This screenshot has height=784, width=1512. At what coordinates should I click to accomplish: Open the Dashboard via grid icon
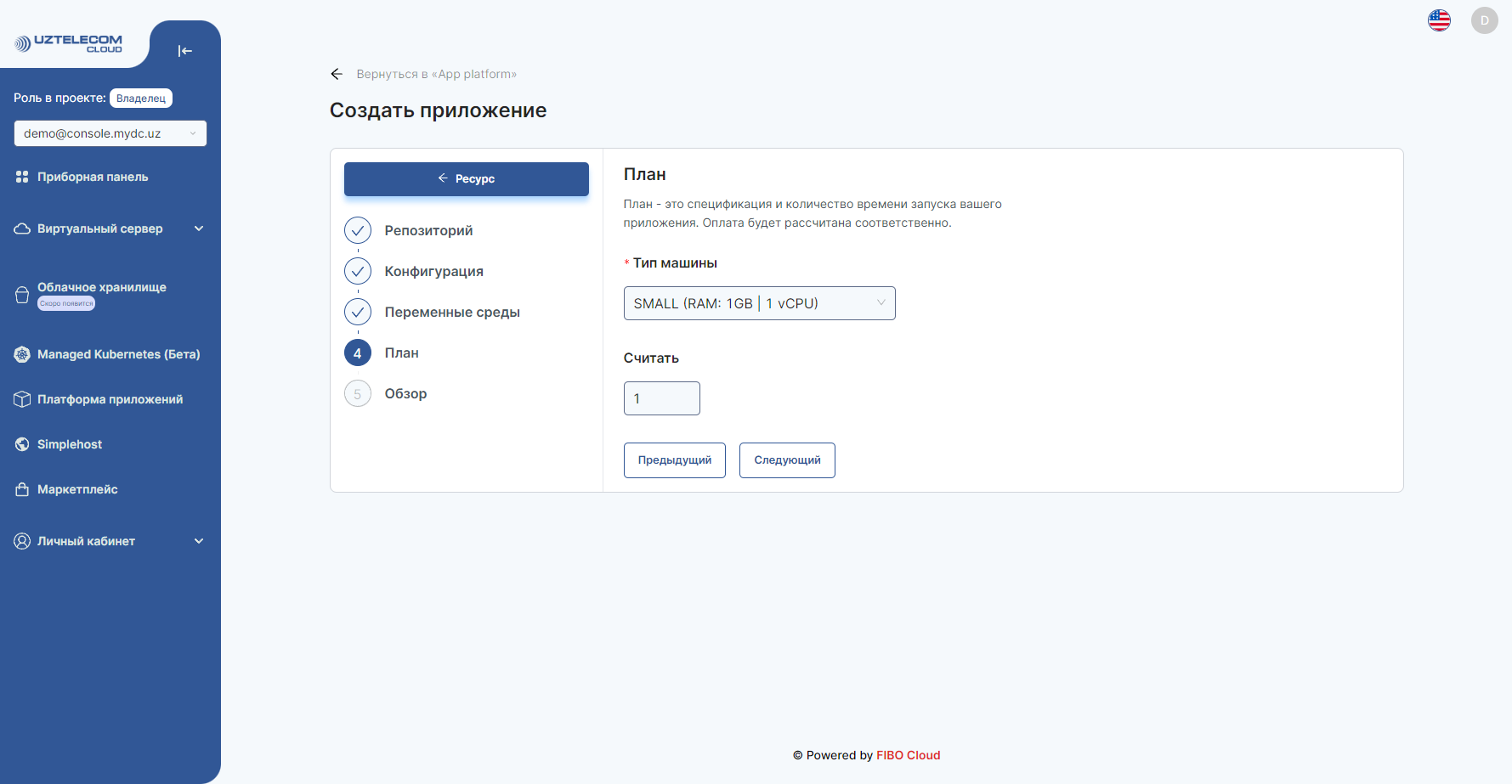[21, 177]
